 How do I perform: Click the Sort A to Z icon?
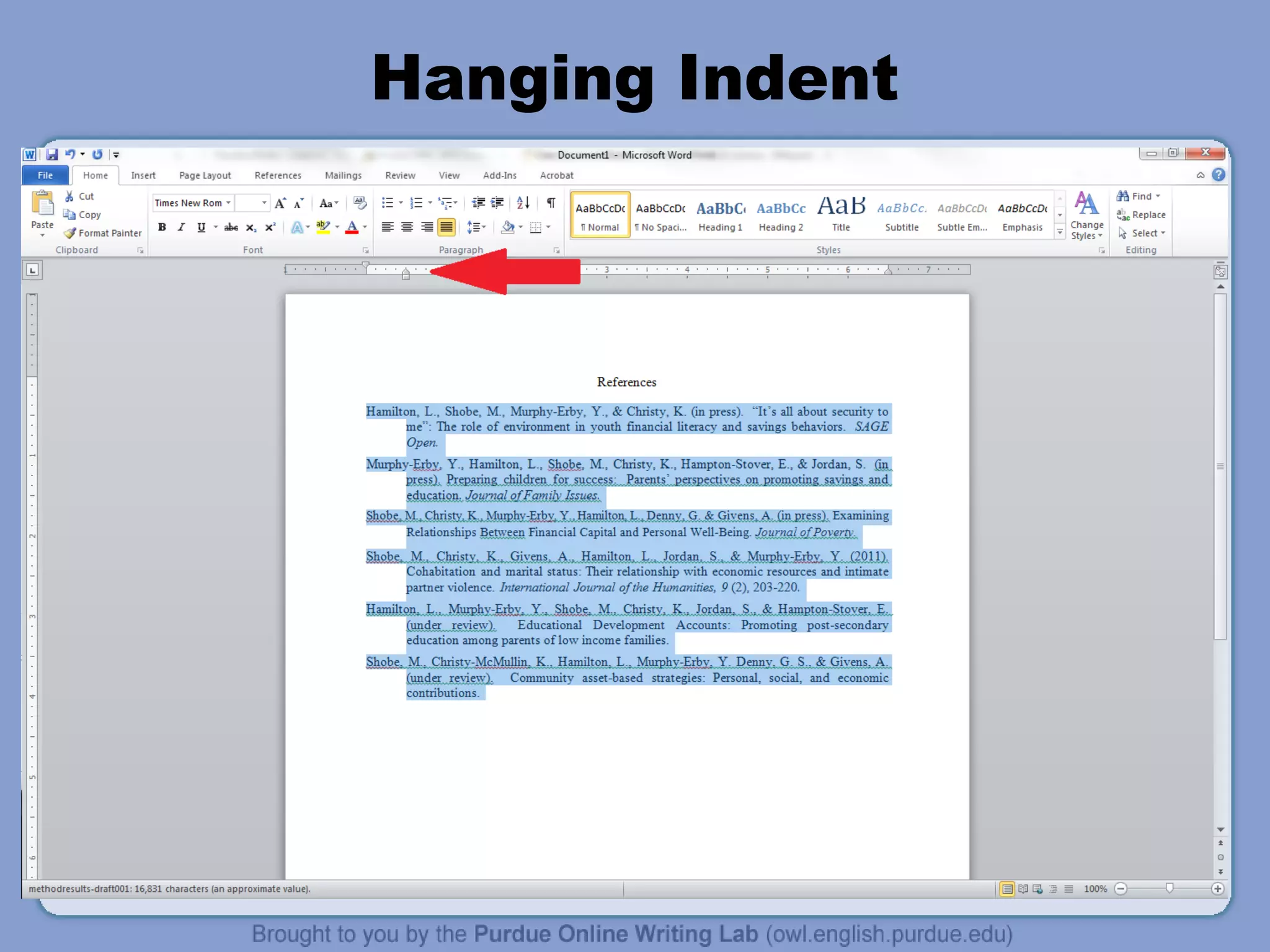[523, 203]
